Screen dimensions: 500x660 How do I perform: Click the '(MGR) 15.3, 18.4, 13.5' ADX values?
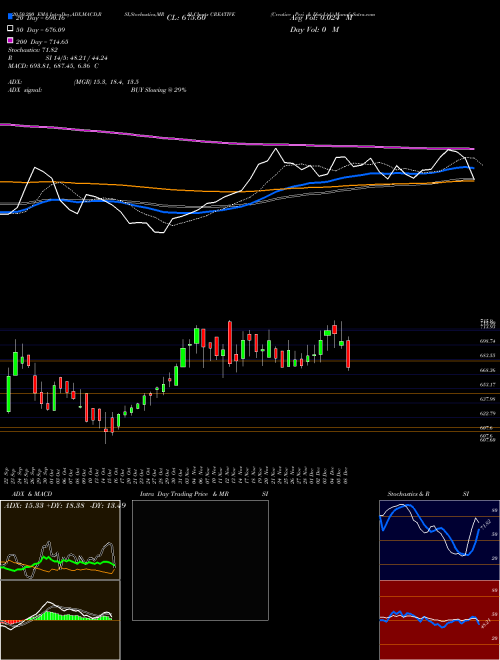(x=106, y=82)
